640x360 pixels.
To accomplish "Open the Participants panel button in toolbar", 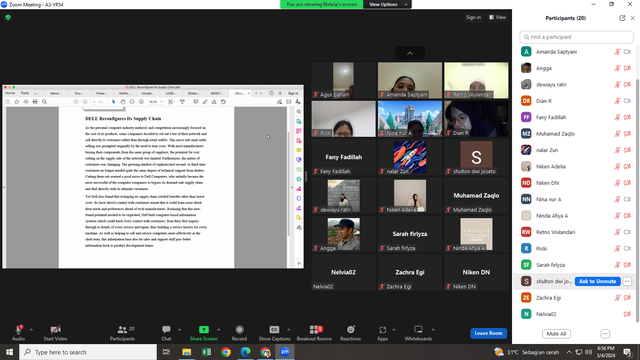I will [122, 333].
